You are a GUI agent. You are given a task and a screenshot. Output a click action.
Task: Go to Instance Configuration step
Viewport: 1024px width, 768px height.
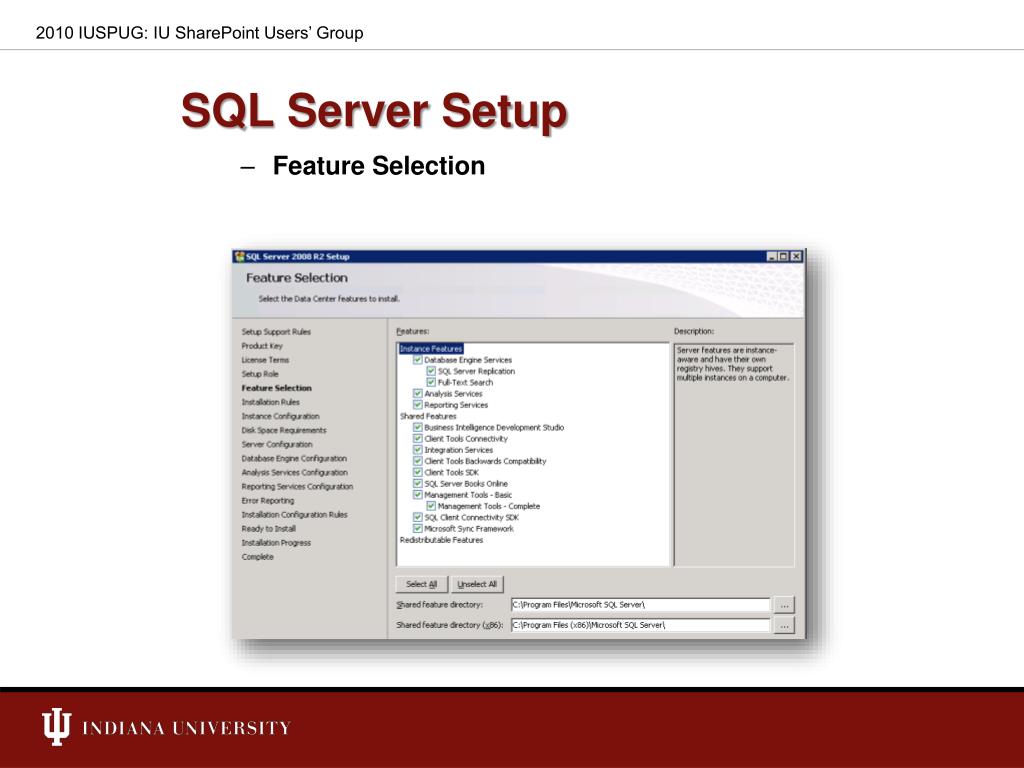point(280,416)
